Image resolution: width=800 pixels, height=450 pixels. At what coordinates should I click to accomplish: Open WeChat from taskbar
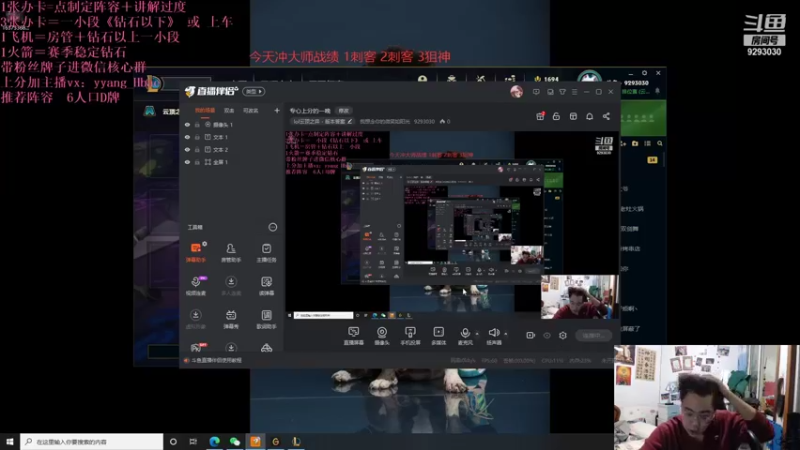(x=235, y=441)
